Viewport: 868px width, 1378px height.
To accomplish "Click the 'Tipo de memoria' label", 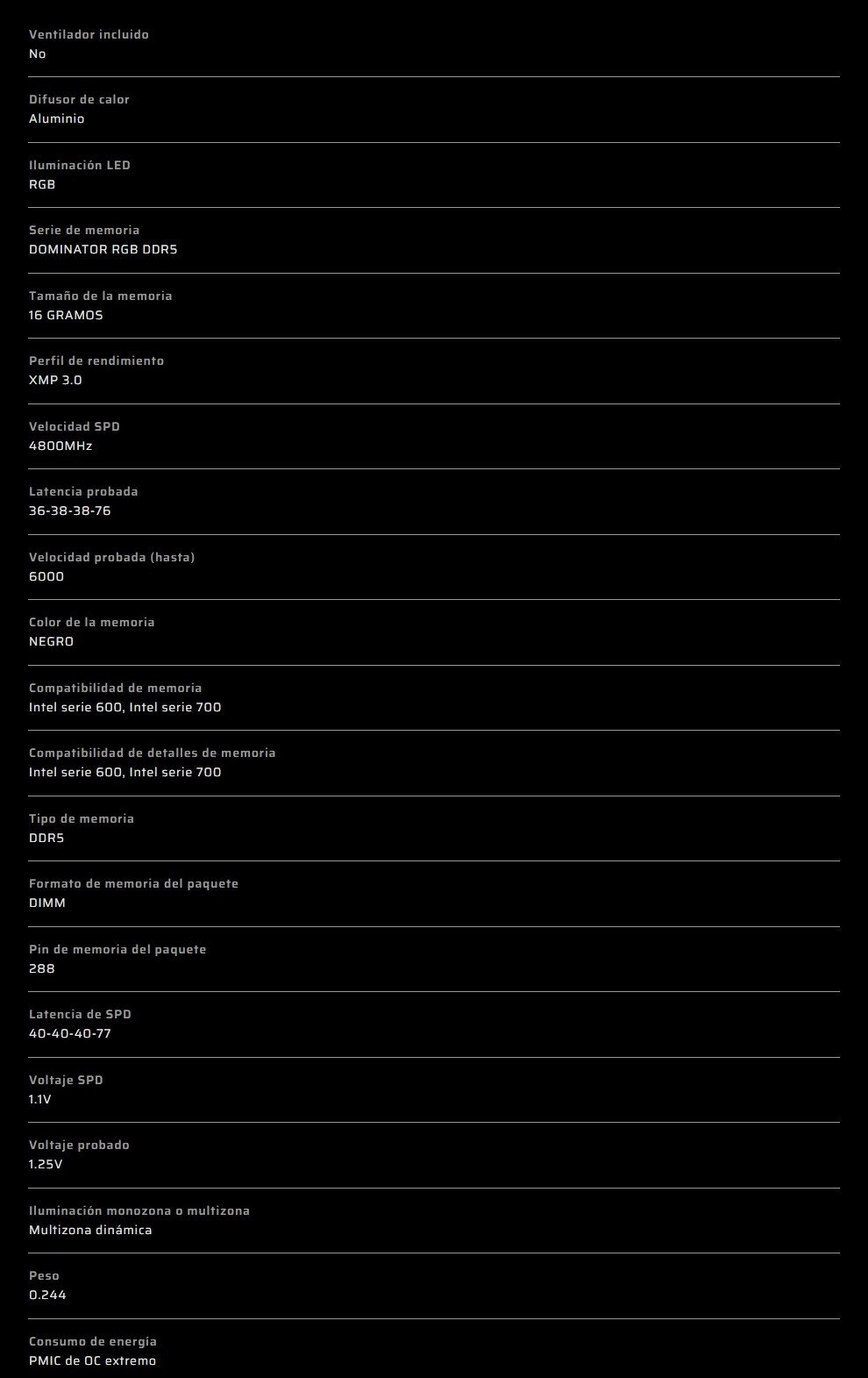I will point(82,818).
